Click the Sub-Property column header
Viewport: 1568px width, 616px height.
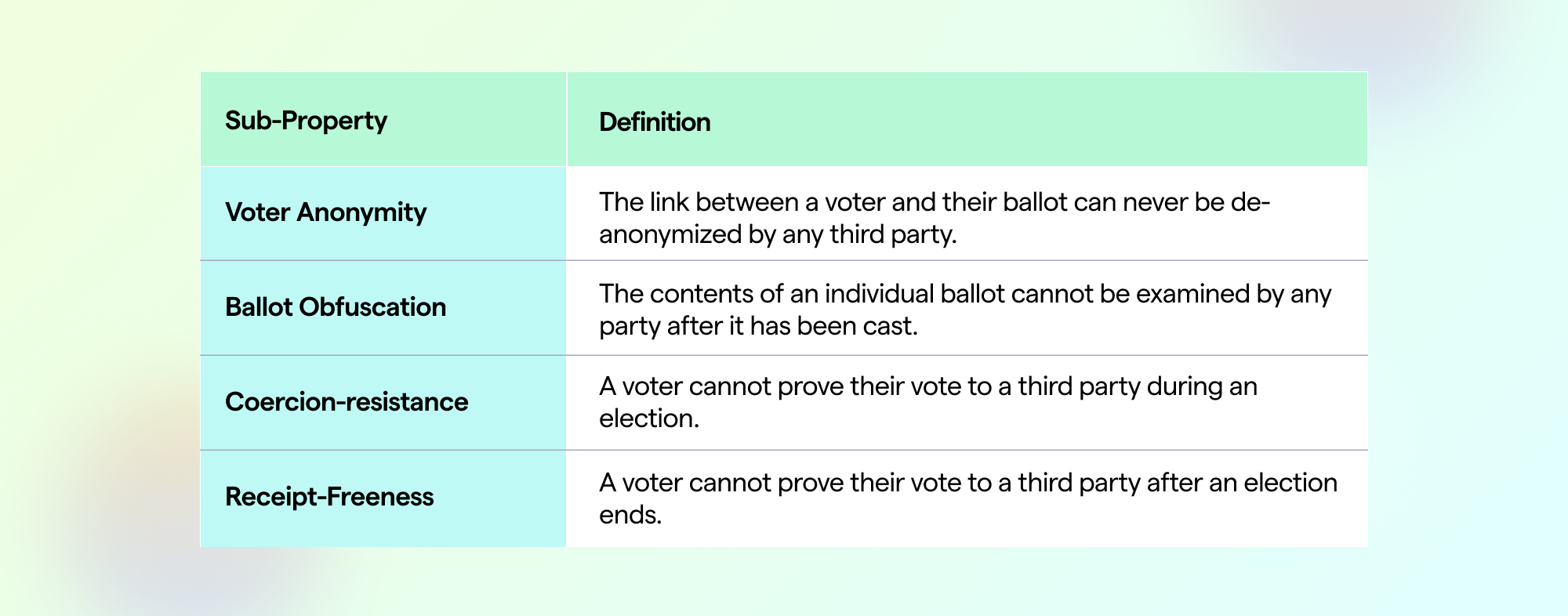(x=306, y=121)
